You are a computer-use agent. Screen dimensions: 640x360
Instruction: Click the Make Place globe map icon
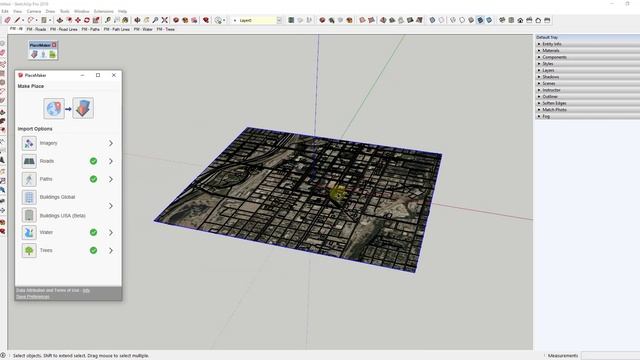[54, 108]
